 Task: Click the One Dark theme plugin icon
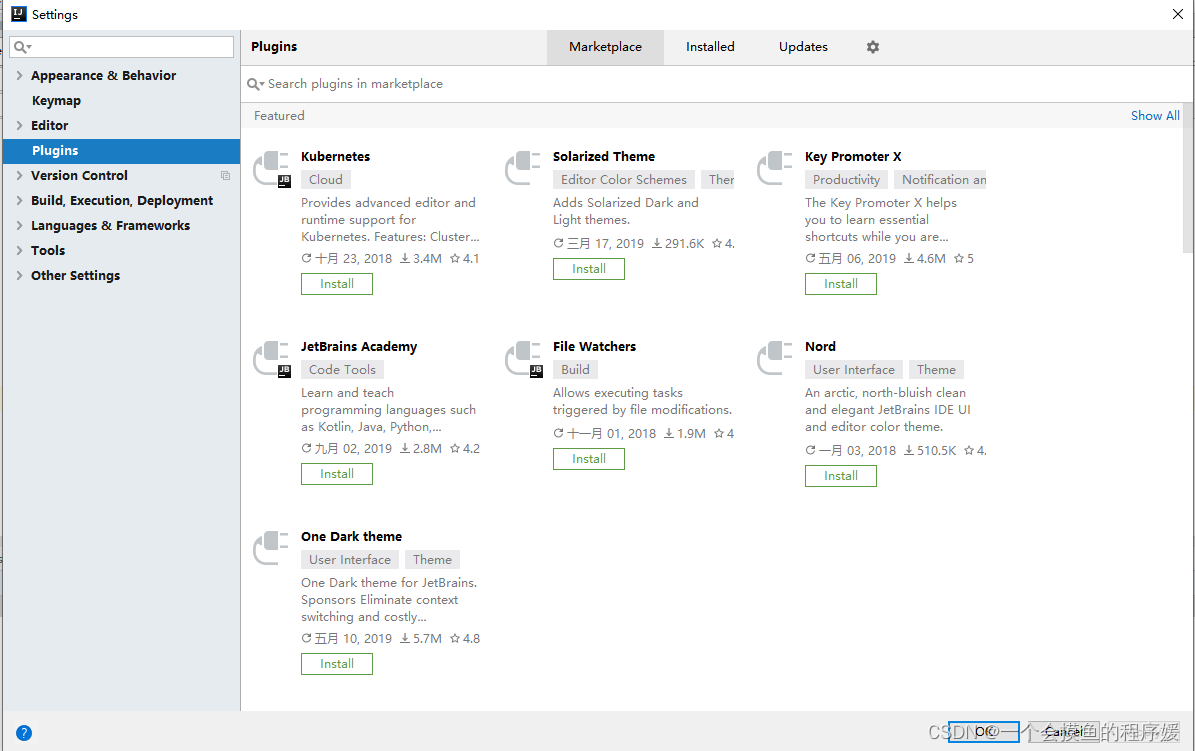pos(271,548)
